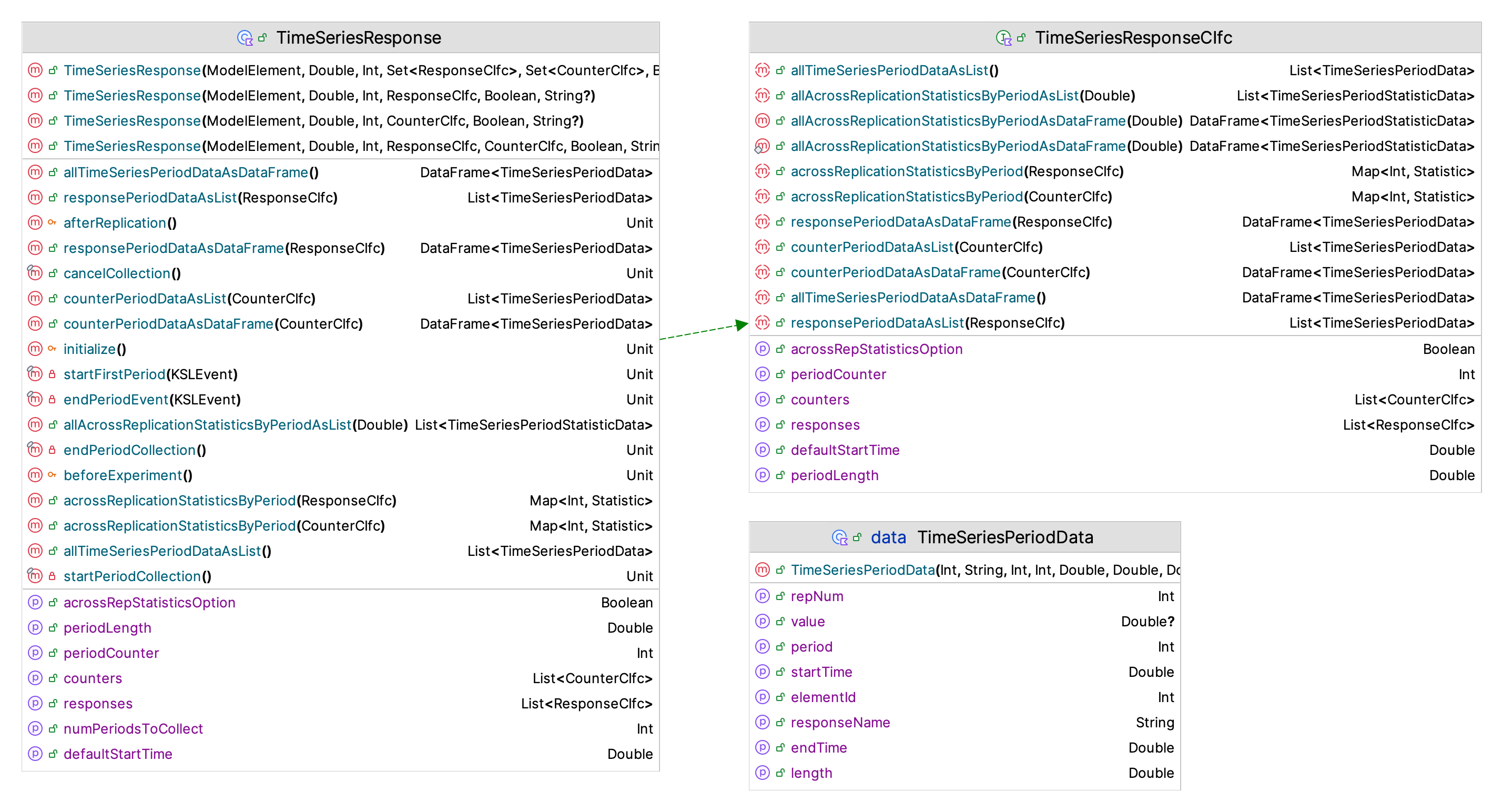The width and height of the screenshot is (1503, 812).
Task: Click List<ResponseCIfc> type in TimeSeriesResponse
Action: point(586,704)
